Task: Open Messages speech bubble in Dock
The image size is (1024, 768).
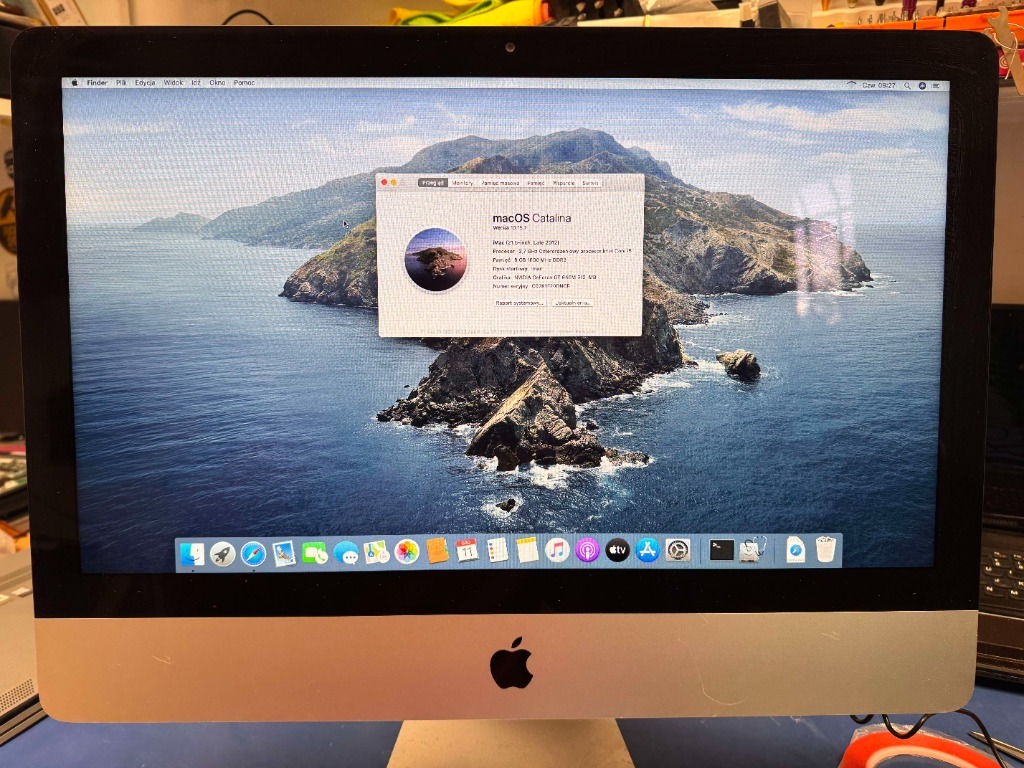Action: click(345, 554)
